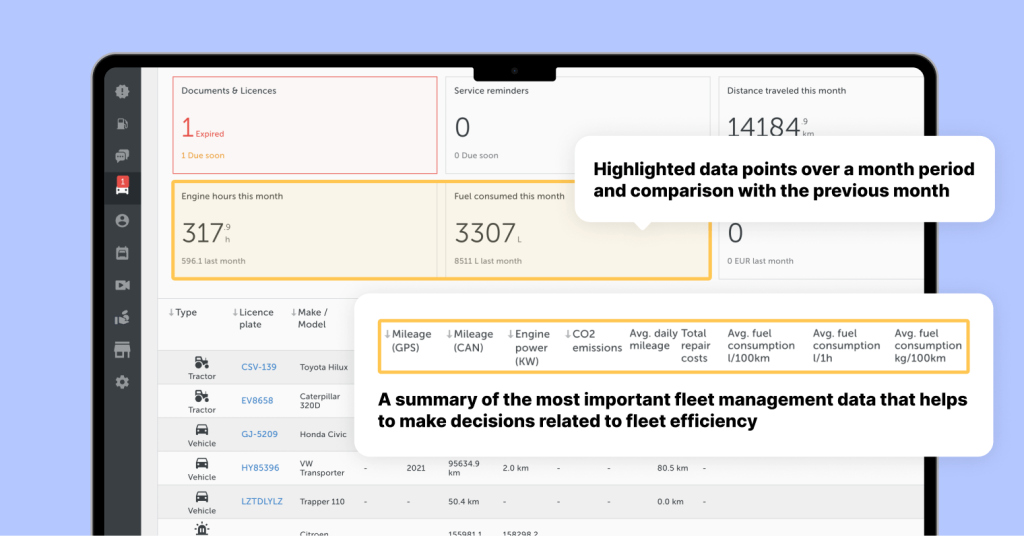Open the video camera sidebar icon

tap(122, 285)
